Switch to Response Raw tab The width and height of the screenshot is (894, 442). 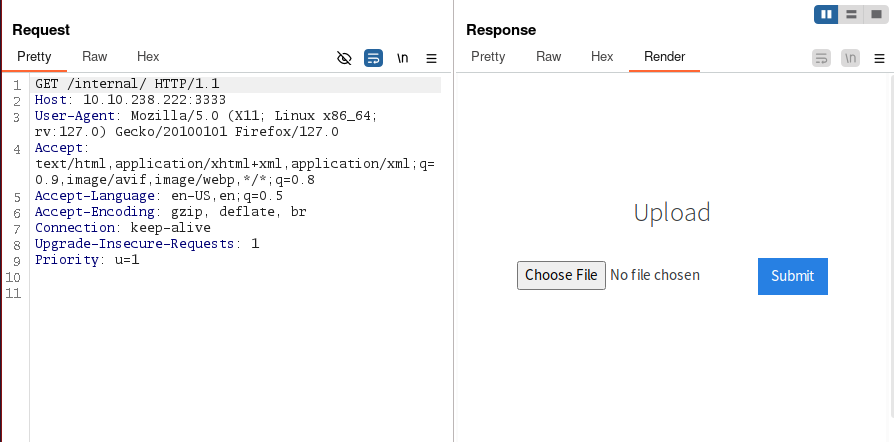coord(549,57)
